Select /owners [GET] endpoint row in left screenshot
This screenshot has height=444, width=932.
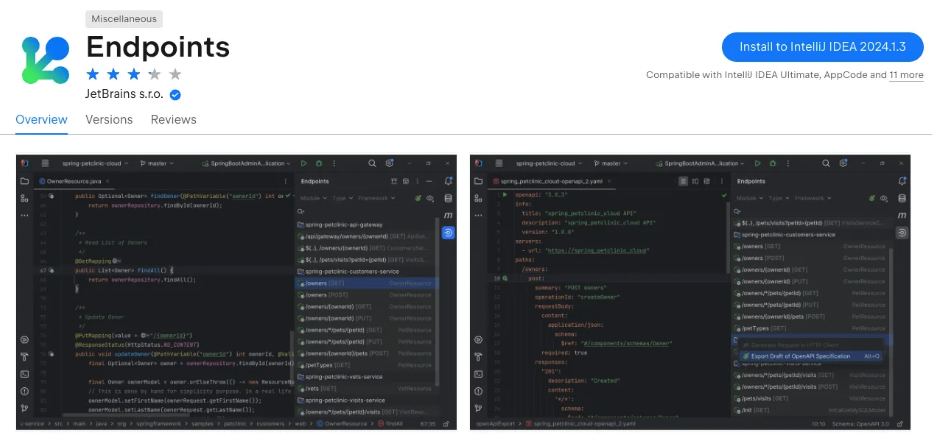367,284
